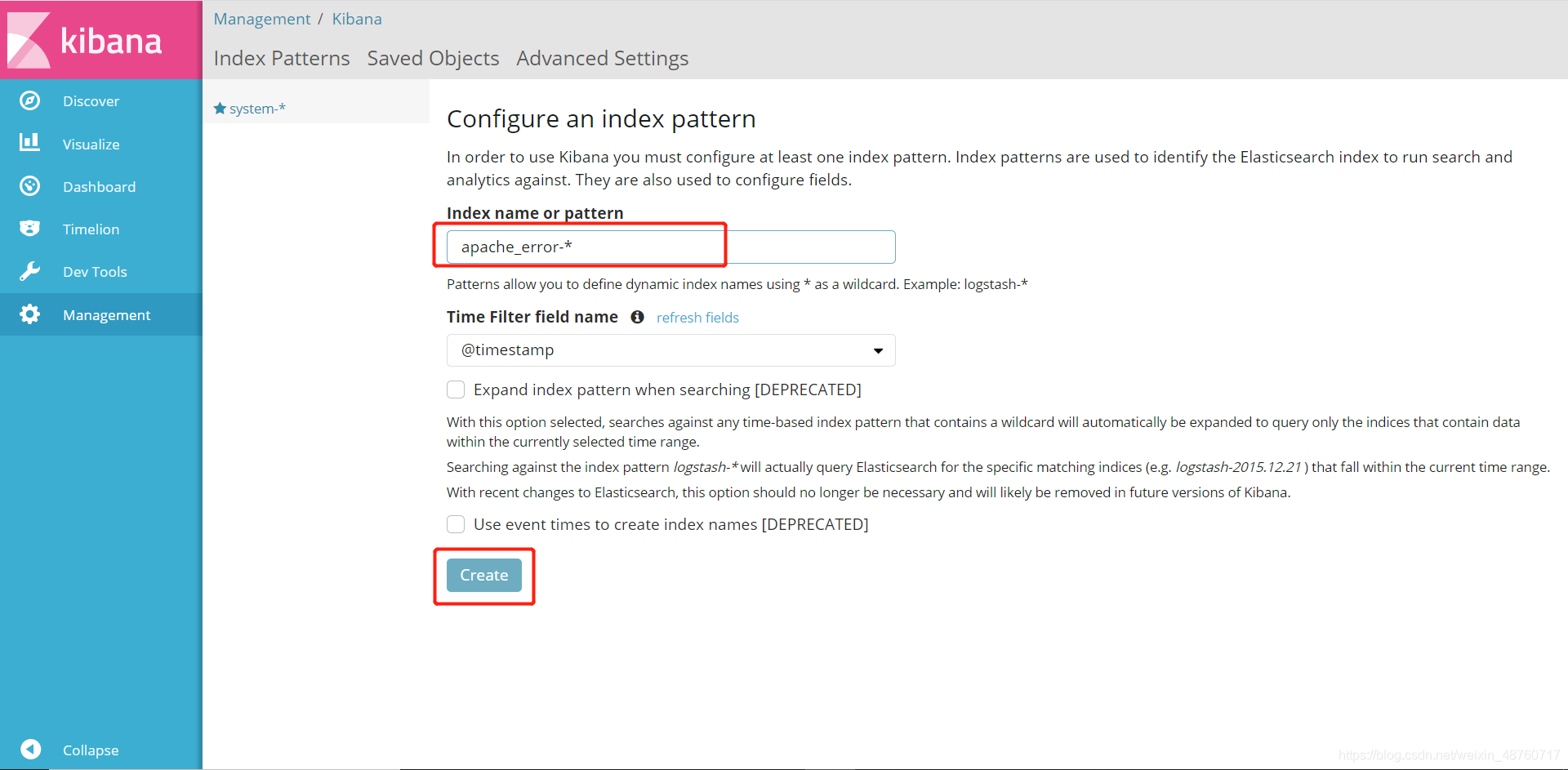Switch to Index Patterns tab
The width and height of the screenshot is (1568, 770).
click(x=282, y=58)
